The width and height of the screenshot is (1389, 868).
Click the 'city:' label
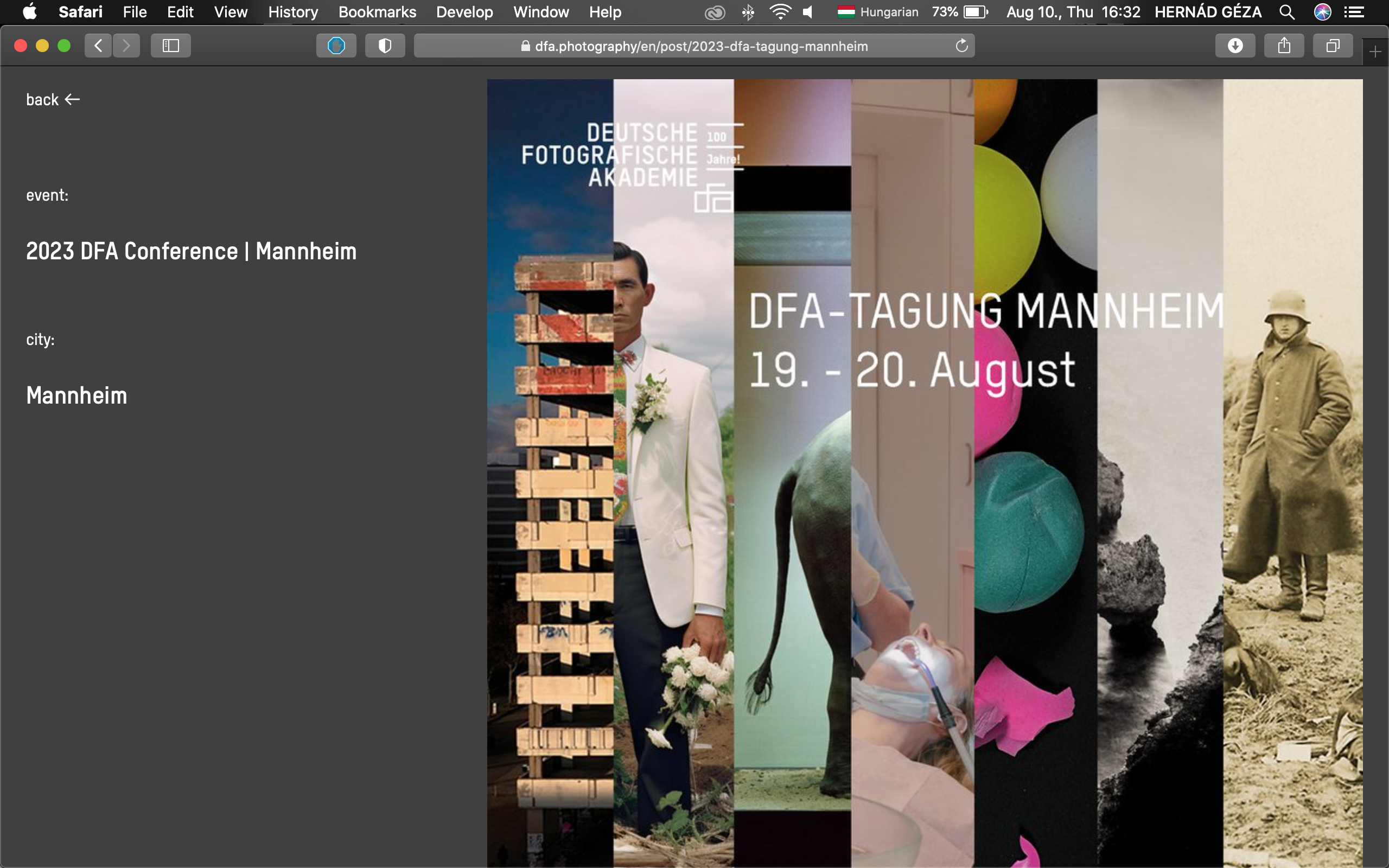40,339
